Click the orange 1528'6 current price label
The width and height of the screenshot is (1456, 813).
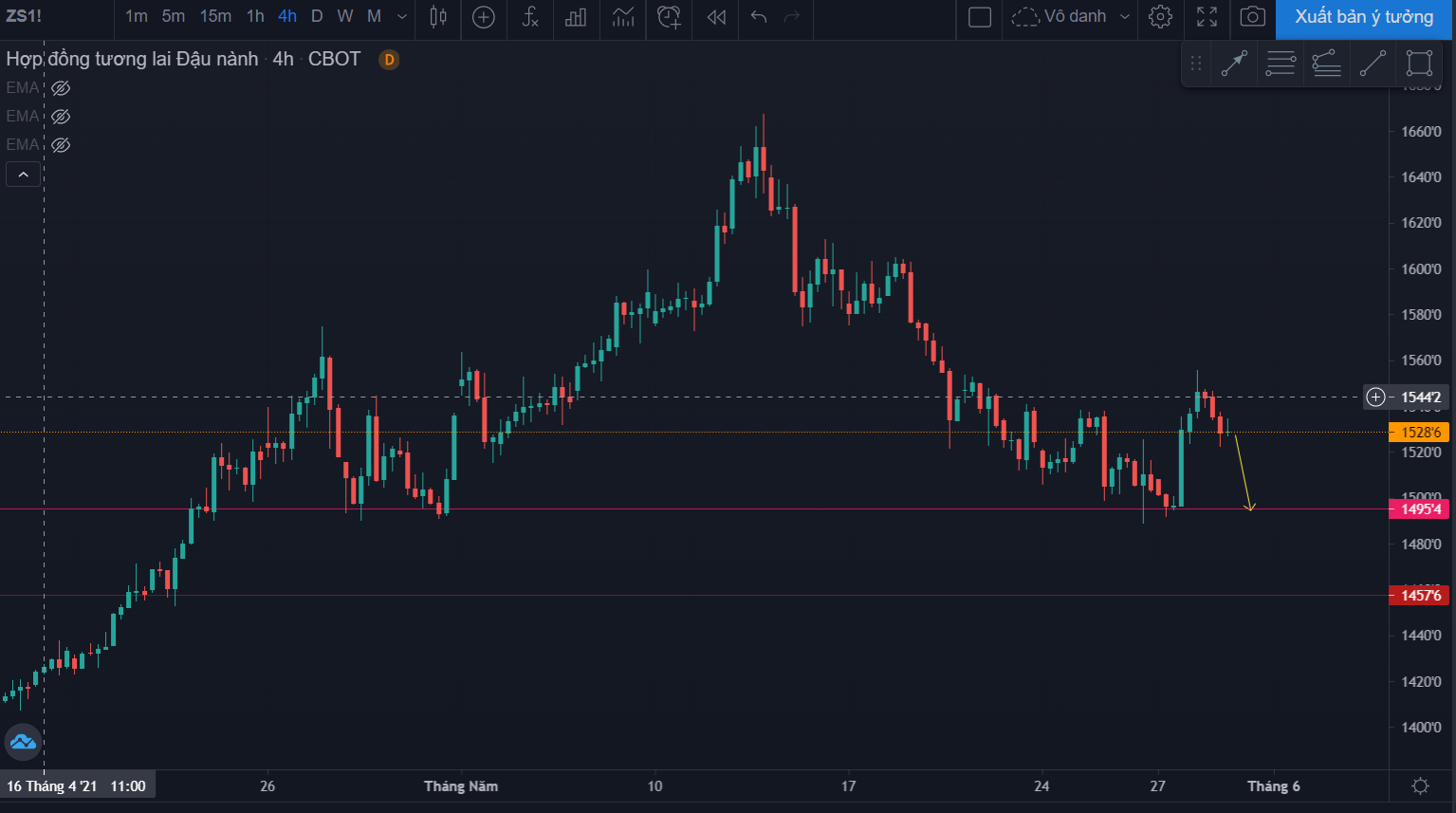pos(1420,432)
